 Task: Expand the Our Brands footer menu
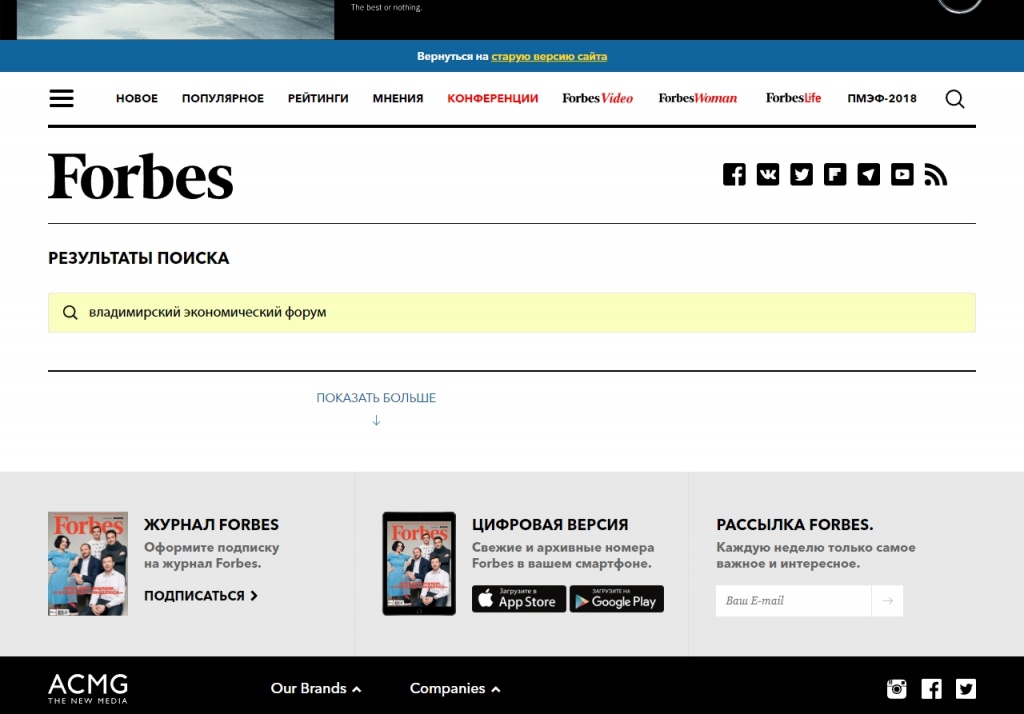coord(315,689)
